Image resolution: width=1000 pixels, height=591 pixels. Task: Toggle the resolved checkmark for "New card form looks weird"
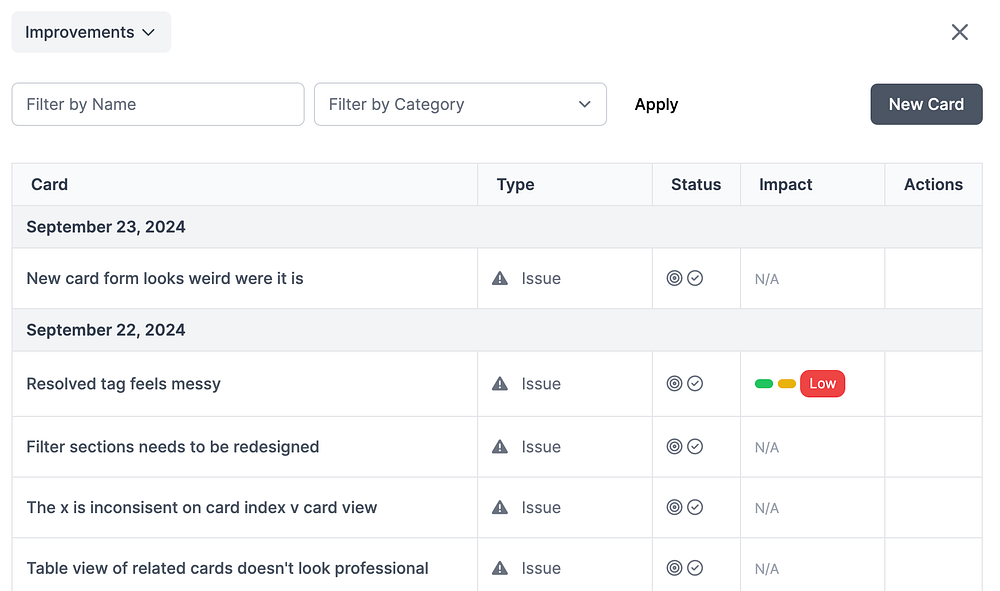(x=695, y=278)
